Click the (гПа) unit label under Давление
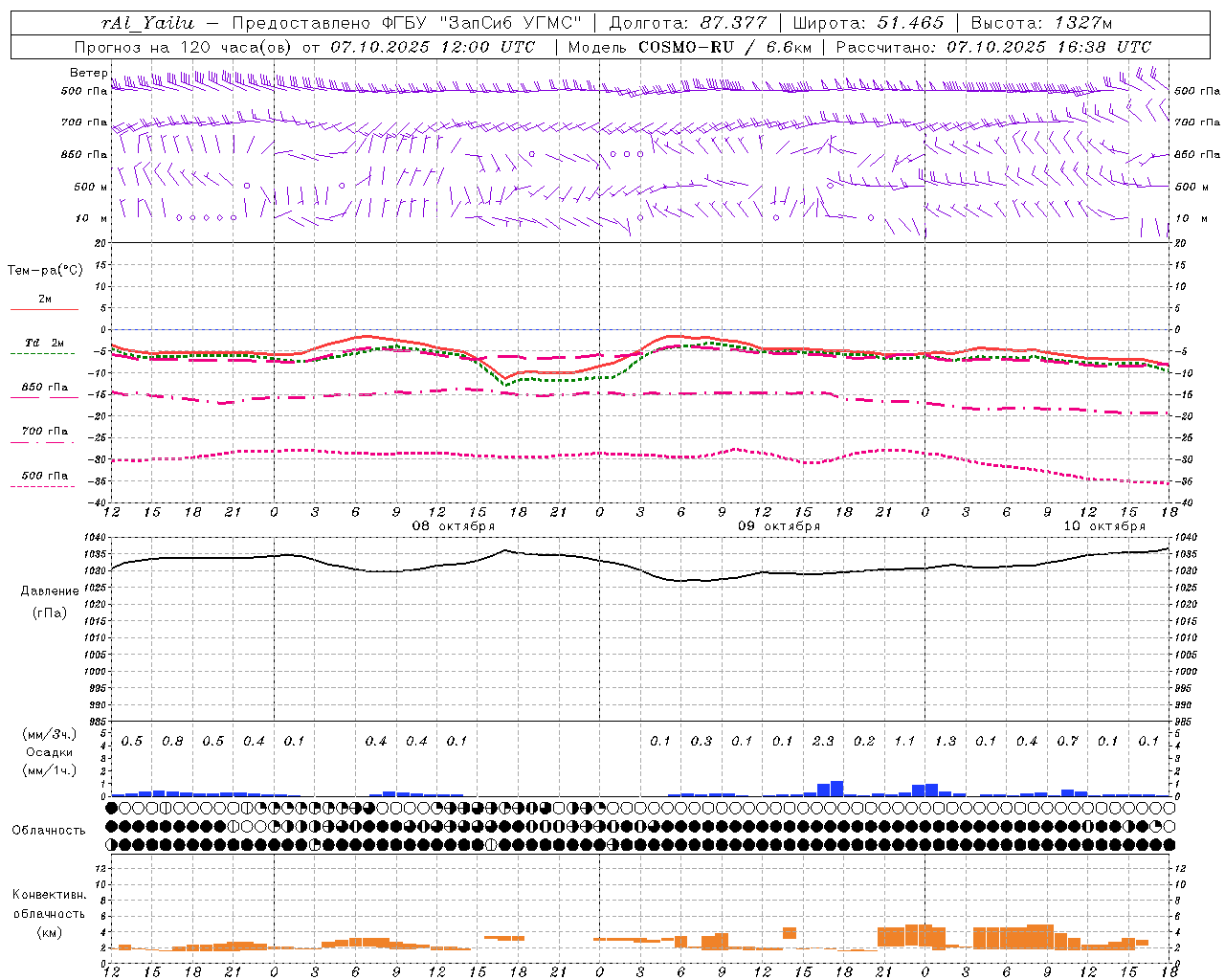The image size is (1225, 980). pyautogui.click(x=50, y=613)
